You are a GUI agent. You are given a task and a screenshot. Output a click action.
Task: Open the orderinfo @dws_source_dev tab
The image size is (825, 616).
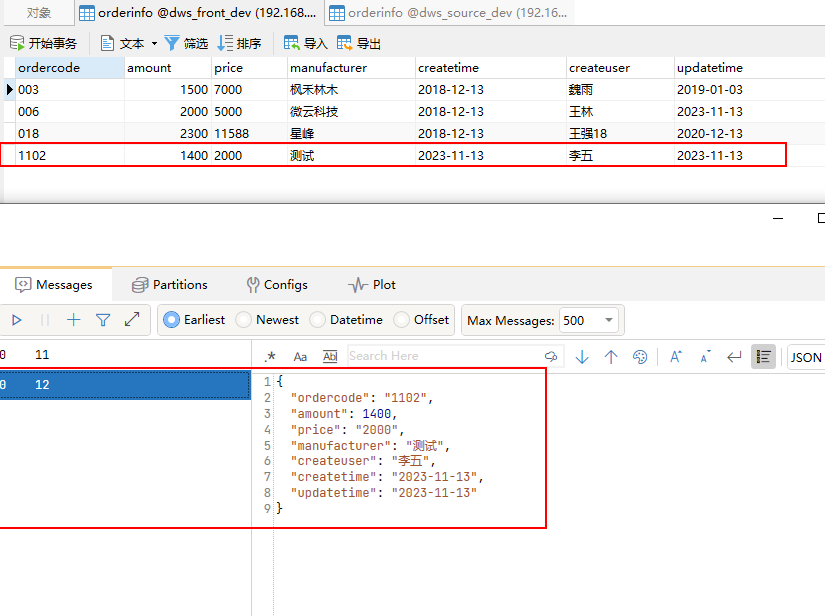(x=448, y=13)
